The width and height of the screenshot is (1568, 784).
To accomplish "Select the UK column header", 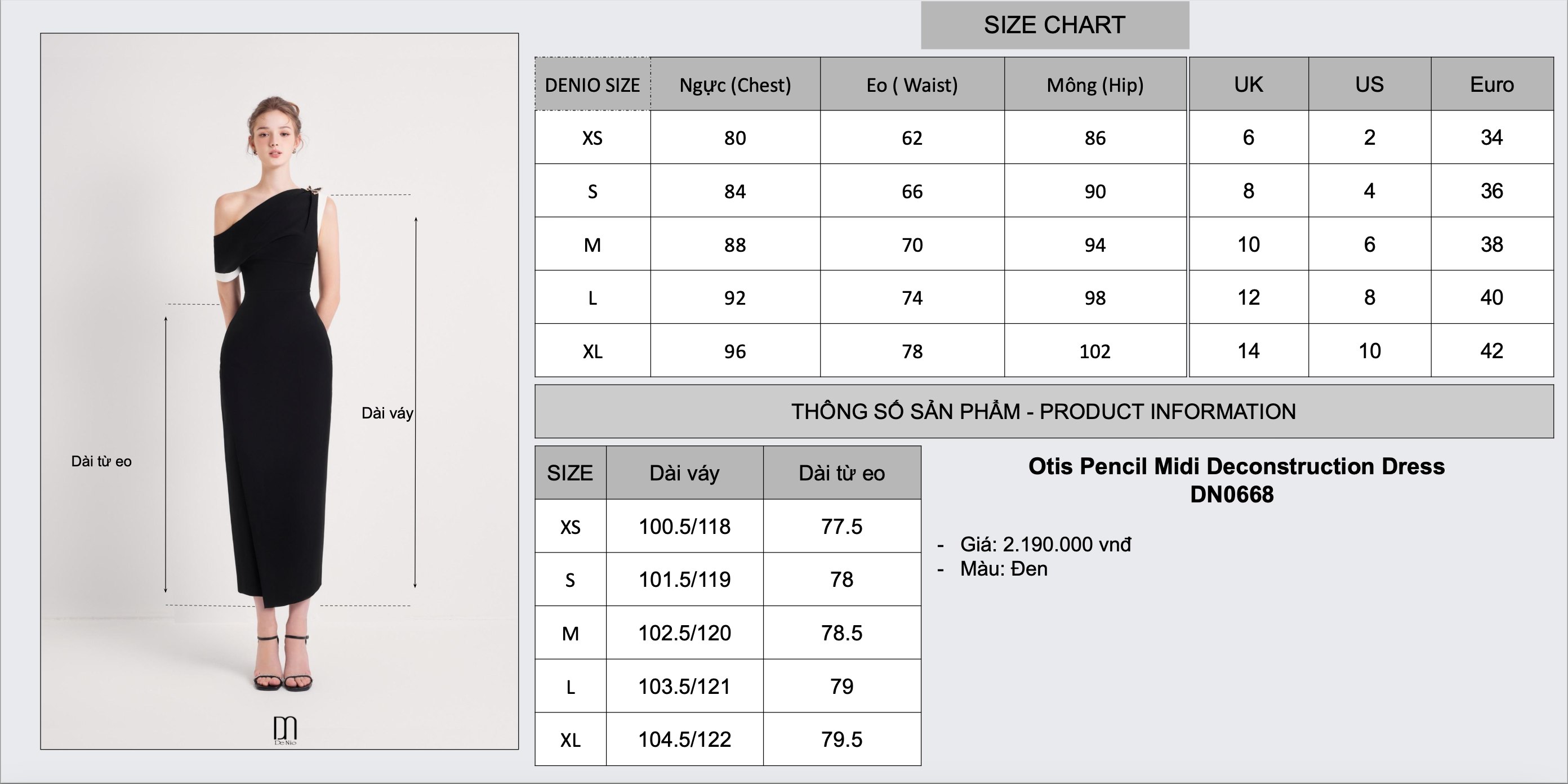I will pyautogui.click(x=1248, y=84).
